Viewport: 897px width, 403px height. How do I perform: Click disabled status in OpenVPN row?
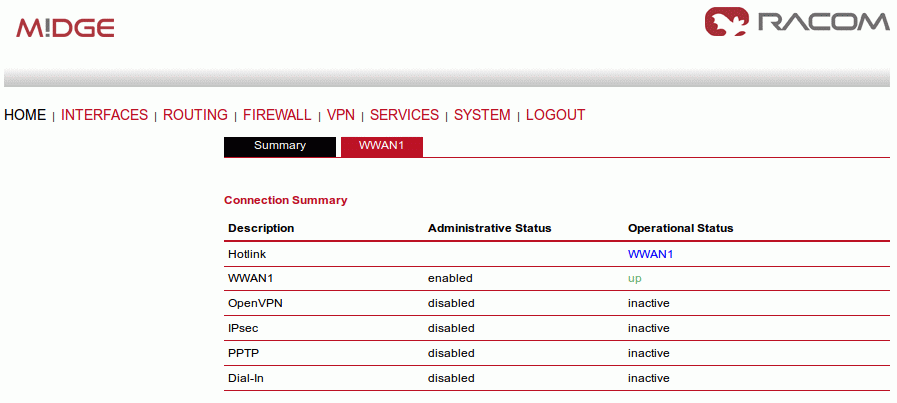click(451, 303)
